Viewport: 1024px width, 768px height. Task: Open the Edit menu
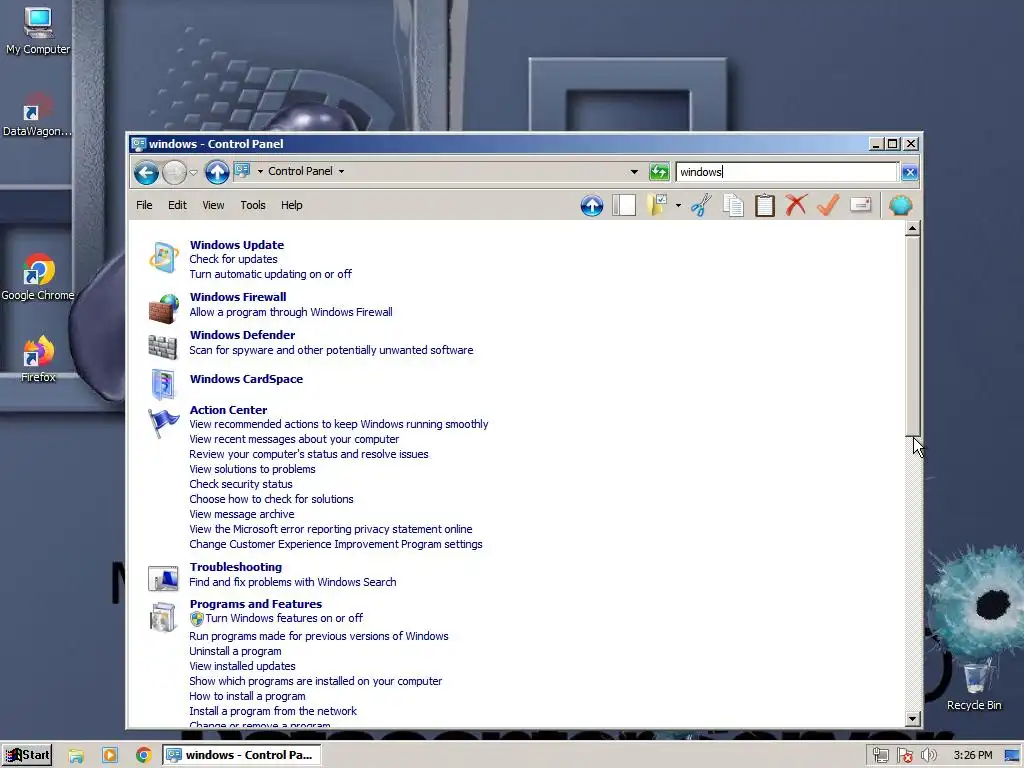177,205
